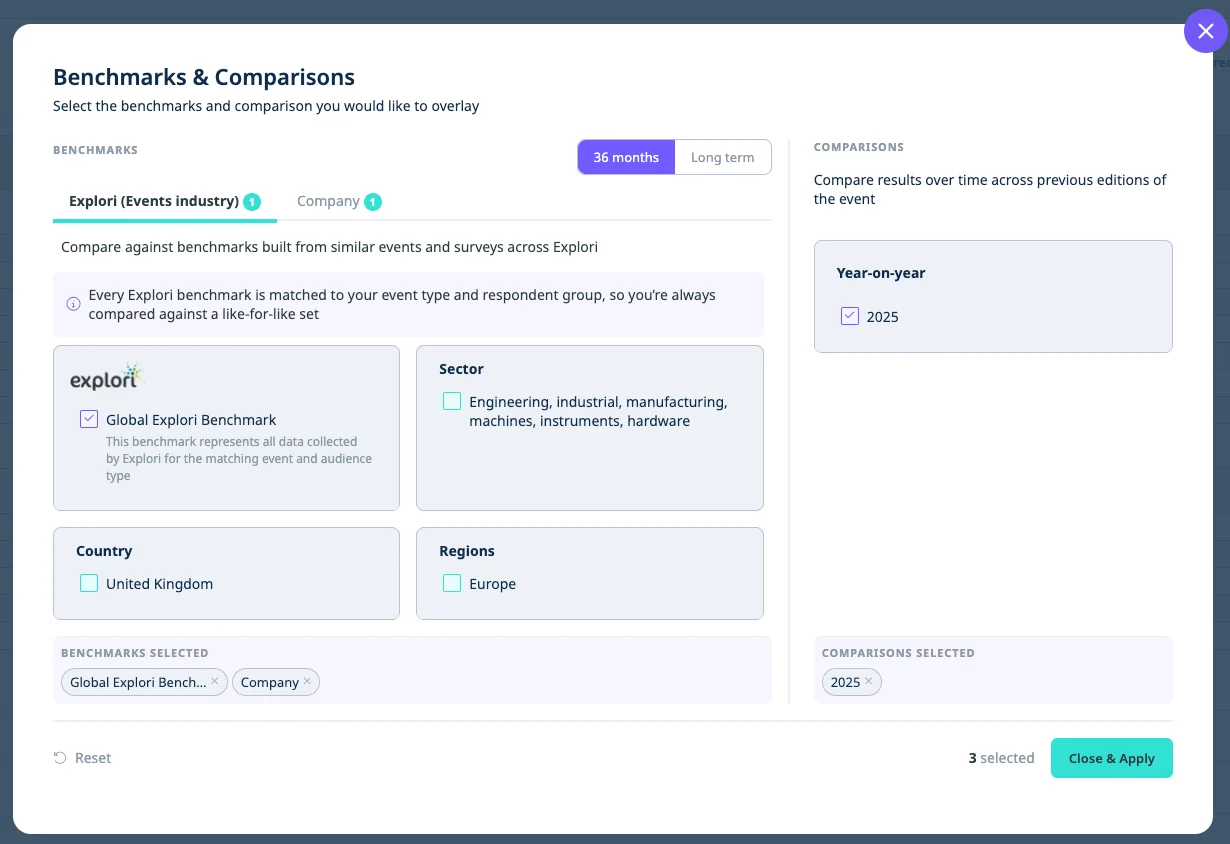Click the Company chip label
The height and width of the screenshot is (844, 1230).
270,682
